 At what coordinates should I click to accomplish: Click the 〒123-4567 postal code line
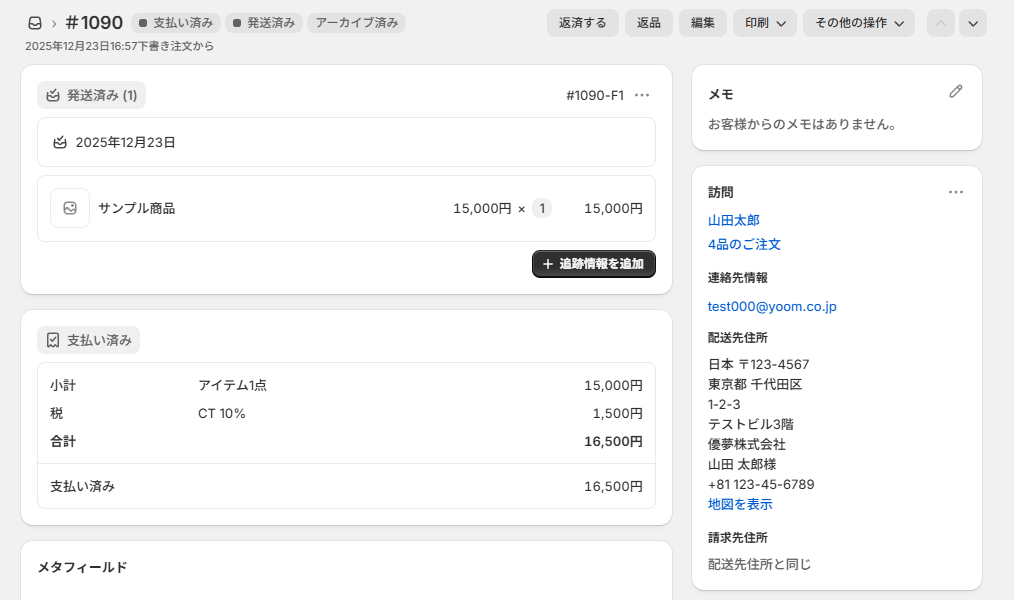(x=759, y=364)
